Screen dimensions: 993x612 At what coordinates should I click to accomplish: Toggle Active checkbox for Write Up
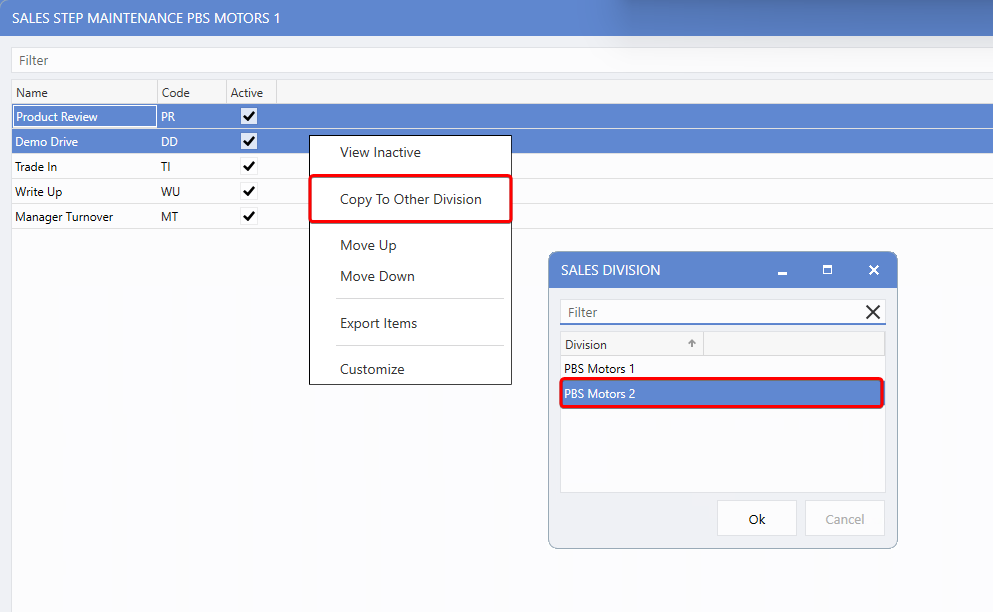tap(249, 191)
